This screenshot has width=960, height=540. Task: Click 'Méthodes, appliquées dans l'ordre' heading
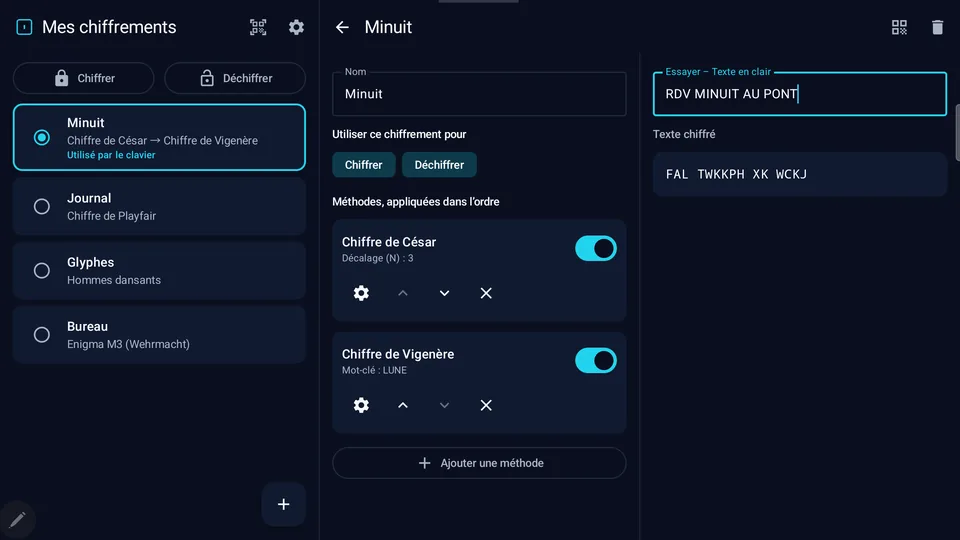(416, 201)
